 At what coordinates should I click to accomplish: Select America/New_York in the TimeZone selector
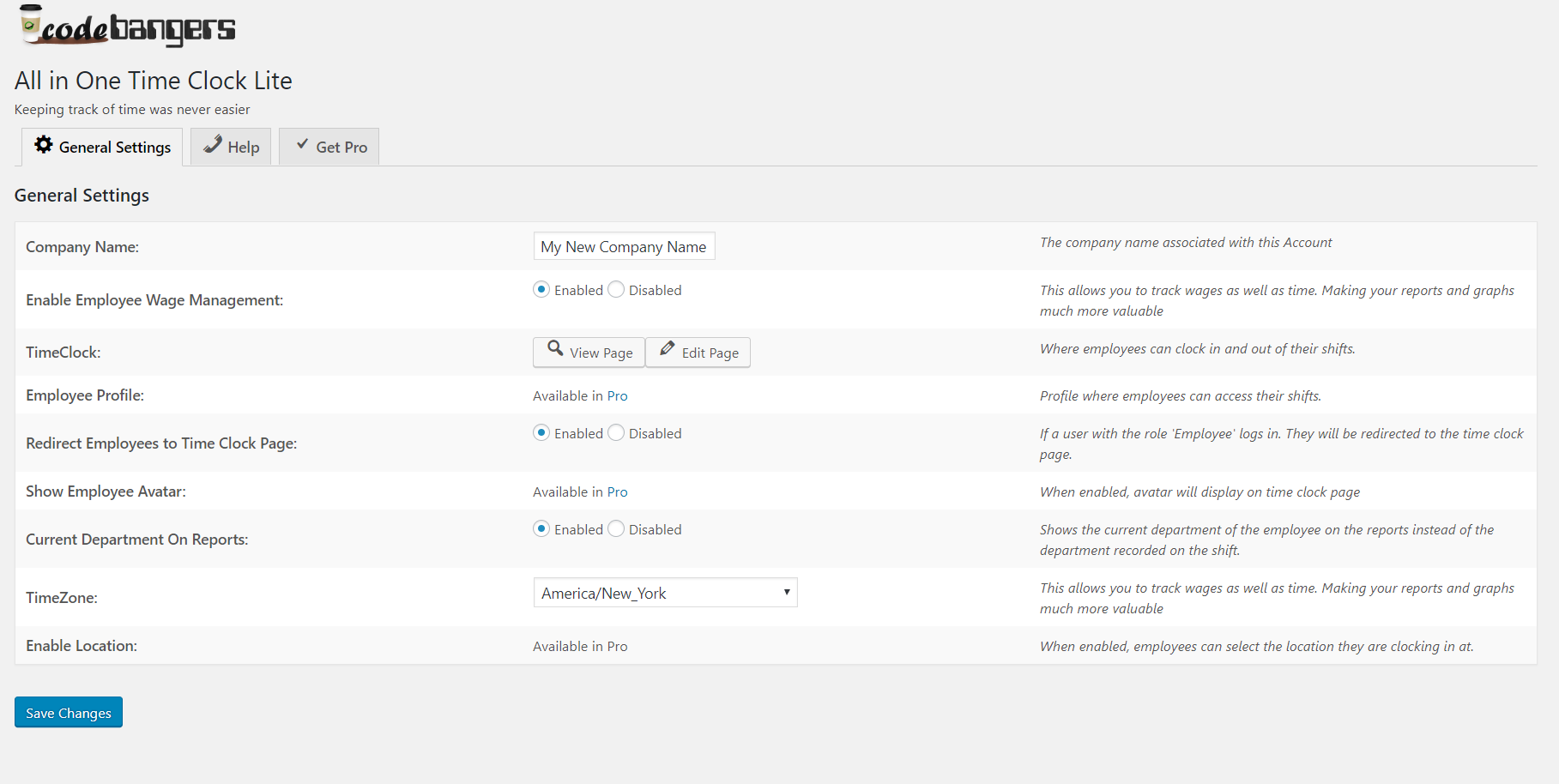pos(665,592)
